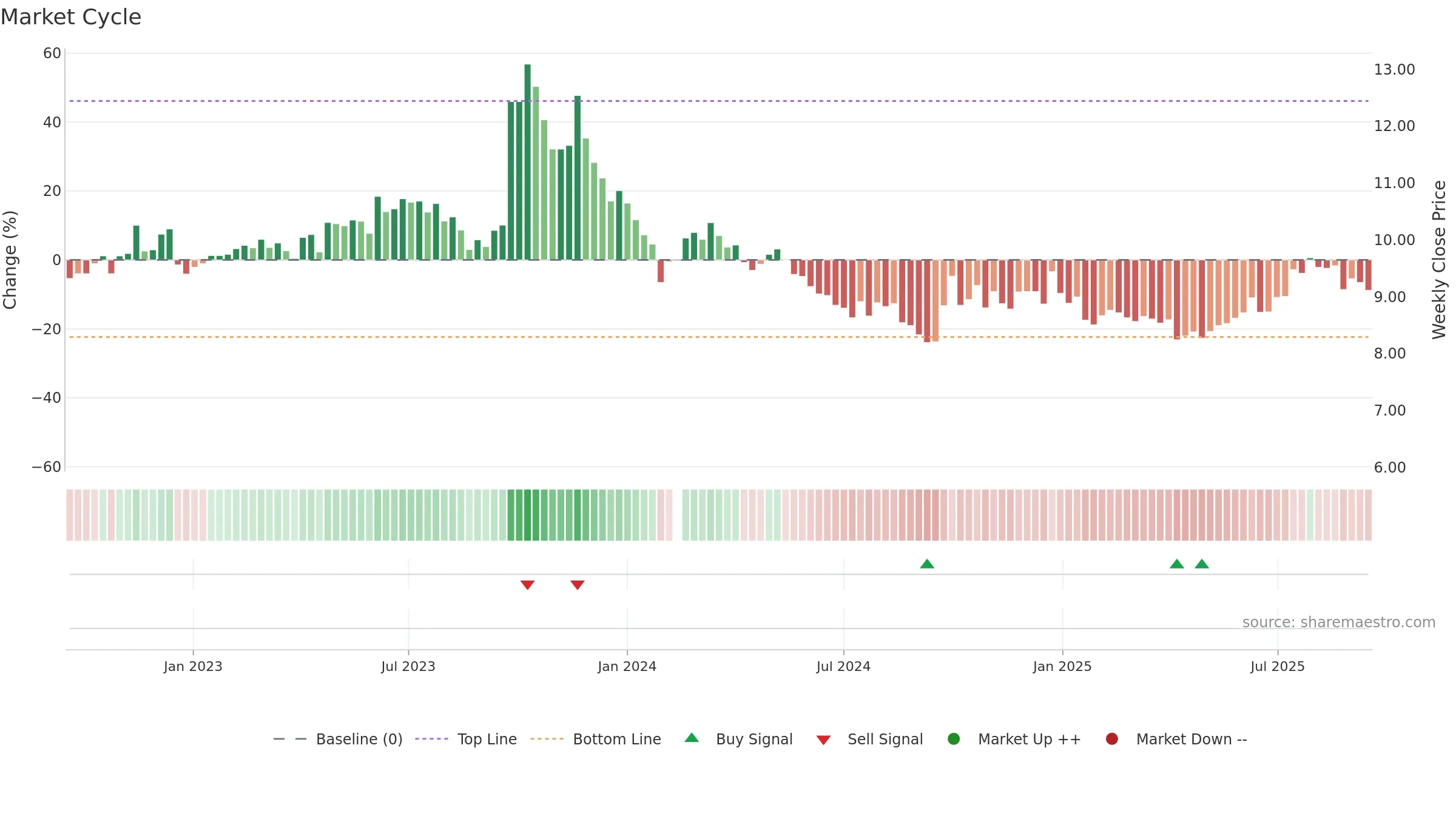Click the gray Baseline dash sample in legend
This screenshot has height=819, width=1456.
coord(290,739)
